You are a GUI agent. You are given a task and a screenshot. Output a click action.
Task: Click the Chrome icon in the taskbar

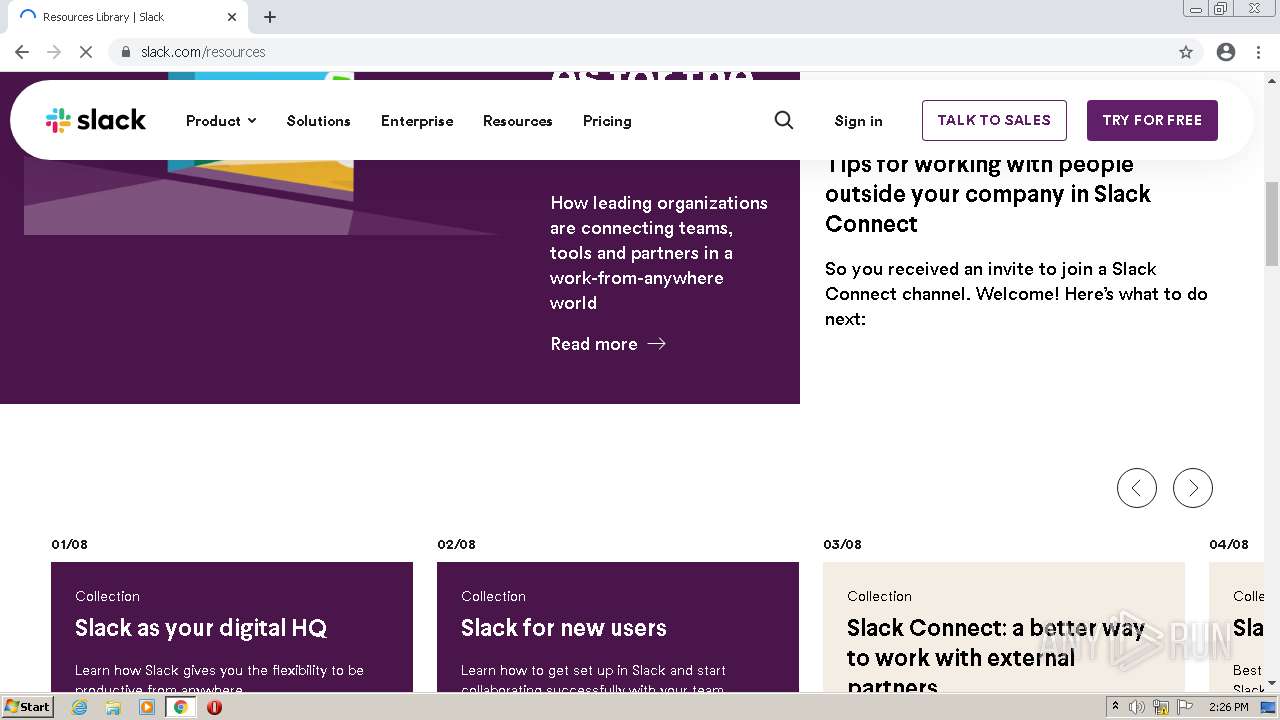(181, 707)
